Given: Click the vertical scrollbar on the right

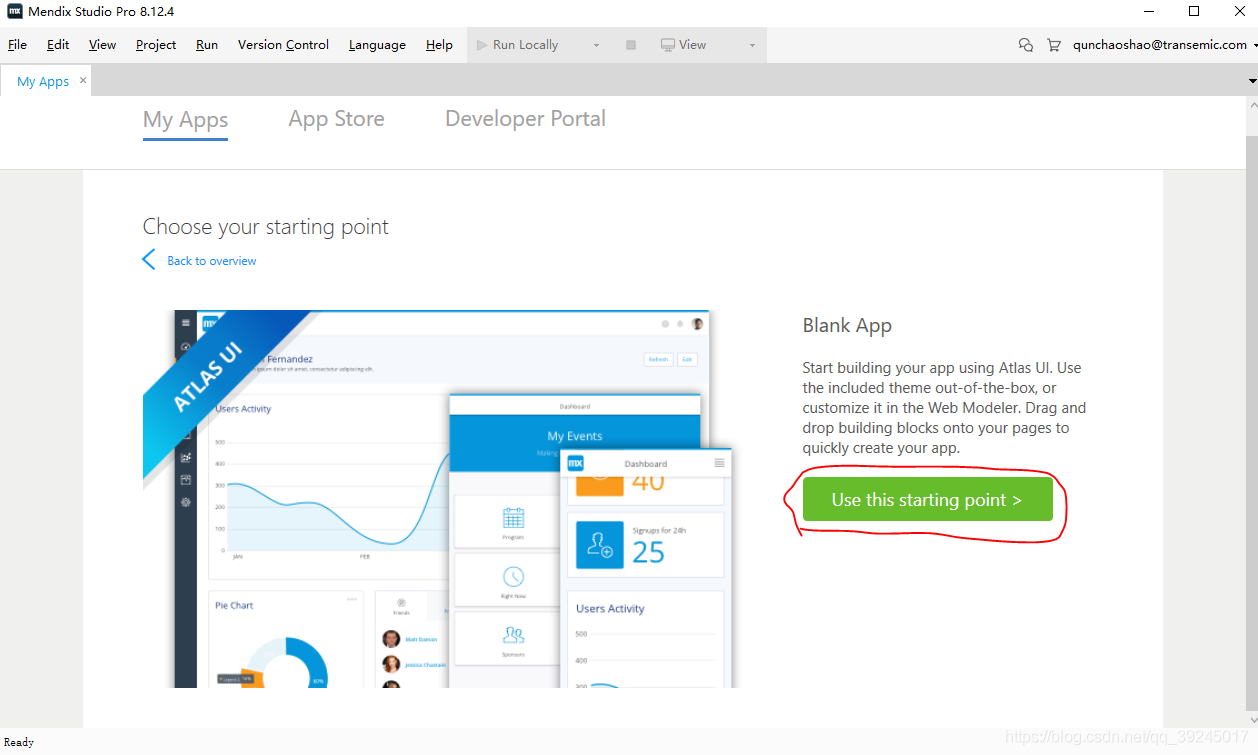Looking at the screenshot, I should 1251,400.
